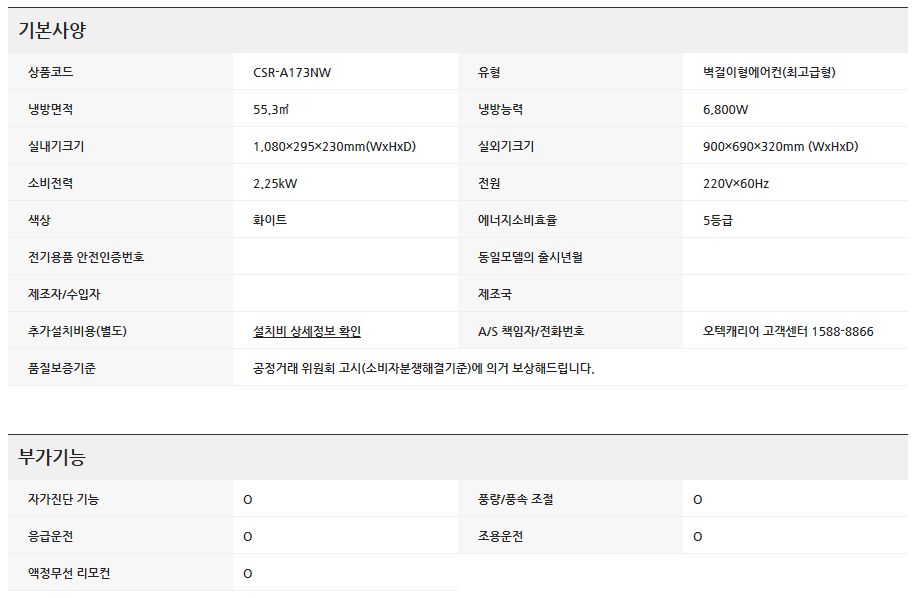Click the 제조자/수입자 label
920x598 pixels.
click(65, 294)
